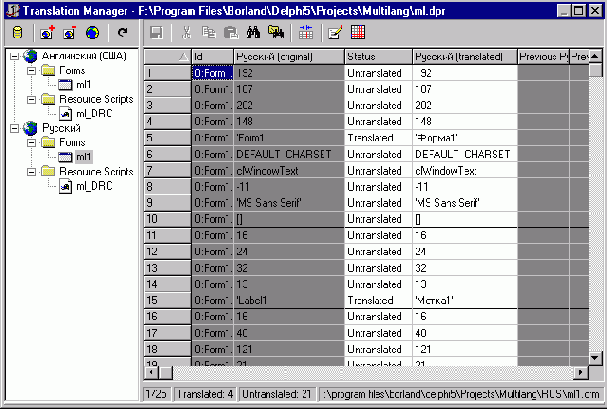607x409 pixels.
Task: Click the Status column header
Action: (x=376, y=56)
